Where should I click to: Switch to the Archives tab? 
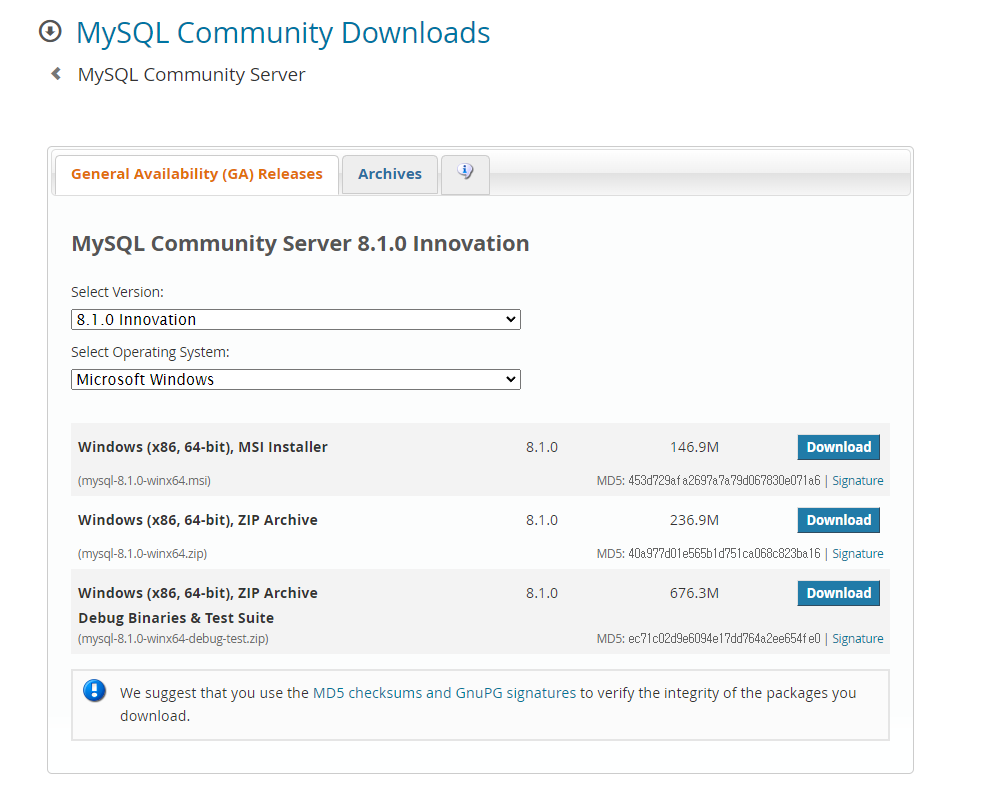click(390, 174)
